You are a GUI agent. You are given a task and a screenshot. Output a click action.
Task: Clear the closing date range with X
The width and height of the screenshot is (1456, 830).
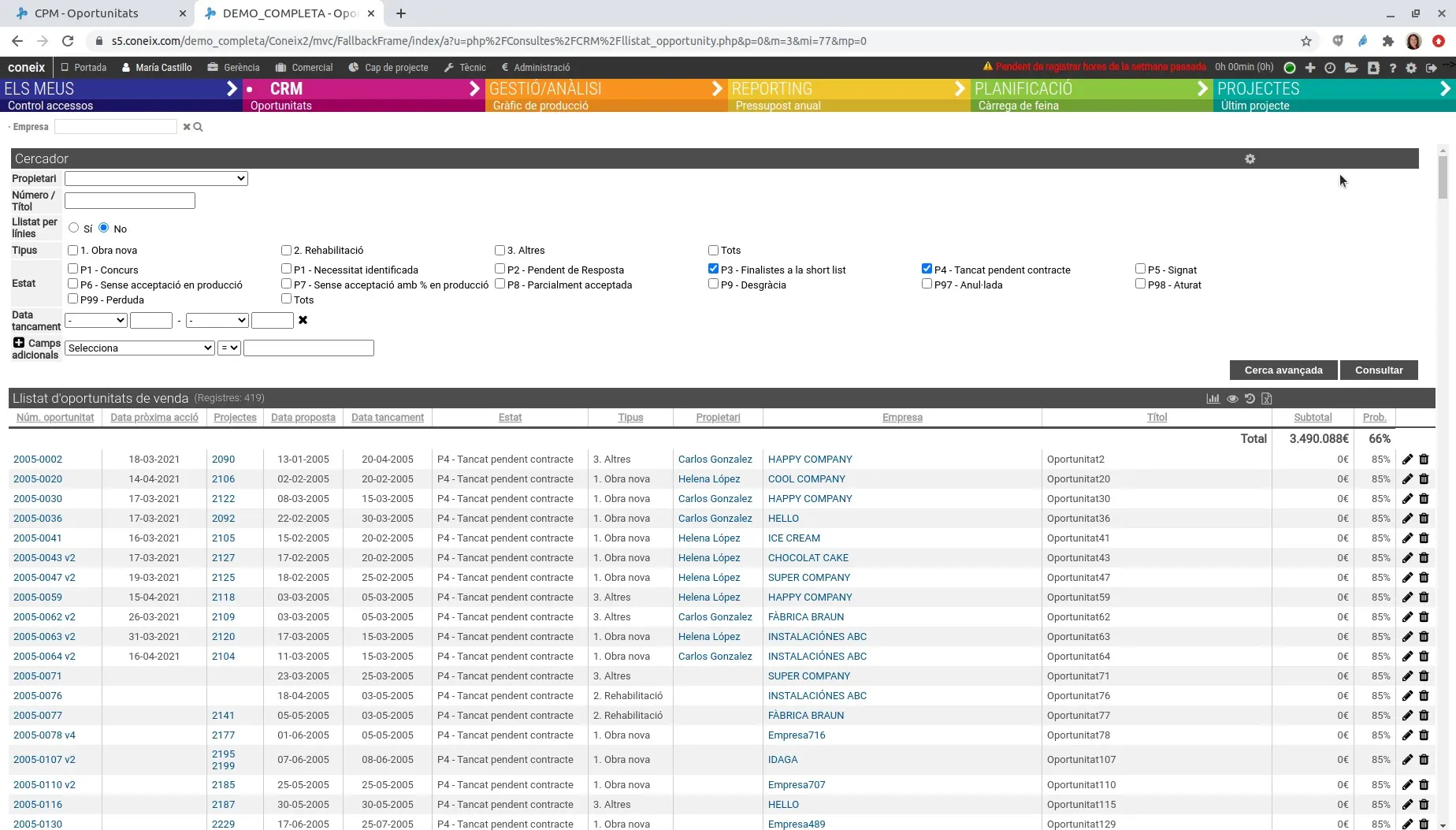pos(303,320)
